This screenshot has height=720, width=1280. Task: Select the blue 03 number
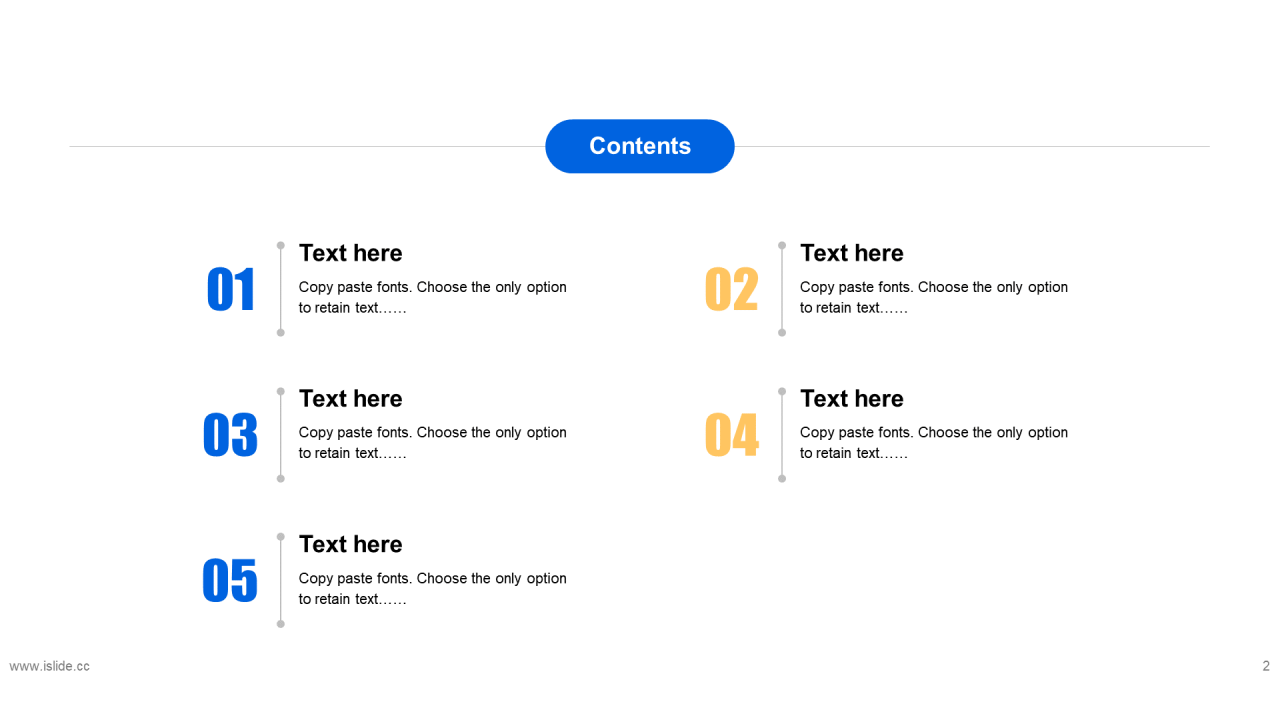230,435
